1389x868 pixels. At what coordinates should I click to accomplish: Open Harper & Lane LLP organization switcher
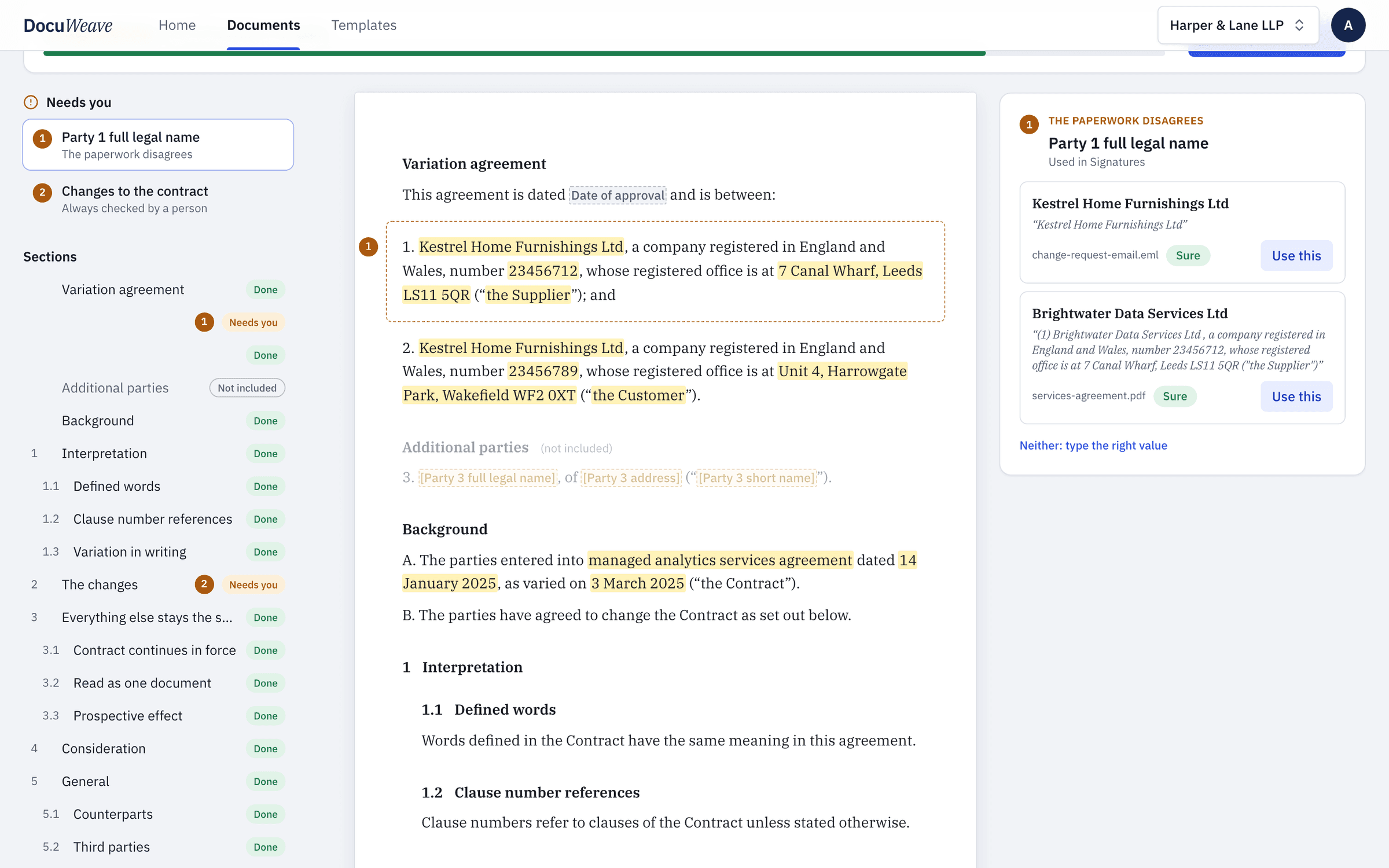[1237, 25]
